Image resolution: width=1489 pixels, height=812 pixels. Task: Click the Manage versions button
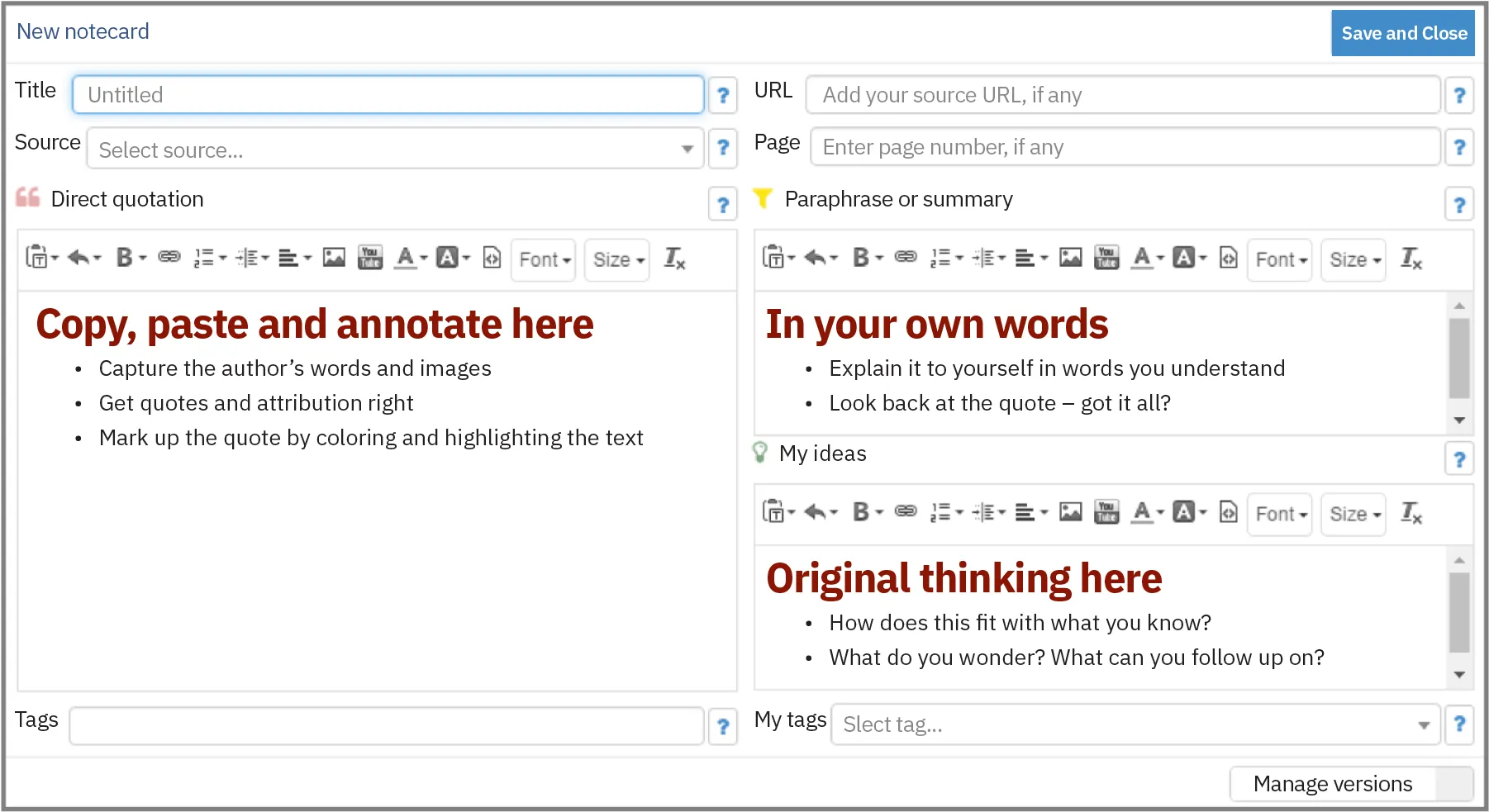[1331, 783]
